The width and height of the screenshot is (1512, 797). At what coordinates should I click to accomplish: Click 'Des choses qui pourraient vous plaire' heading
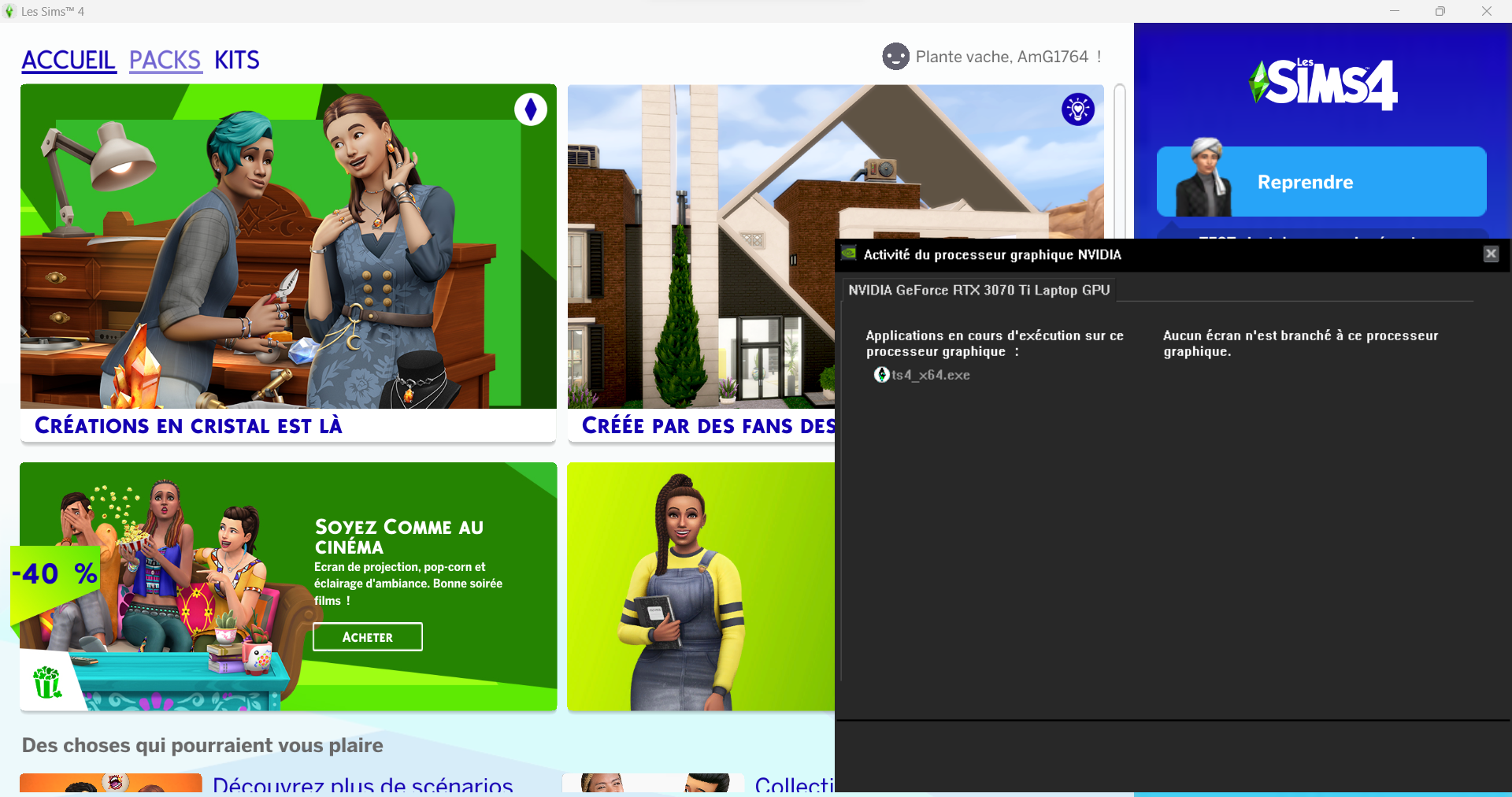click(202, 745)
